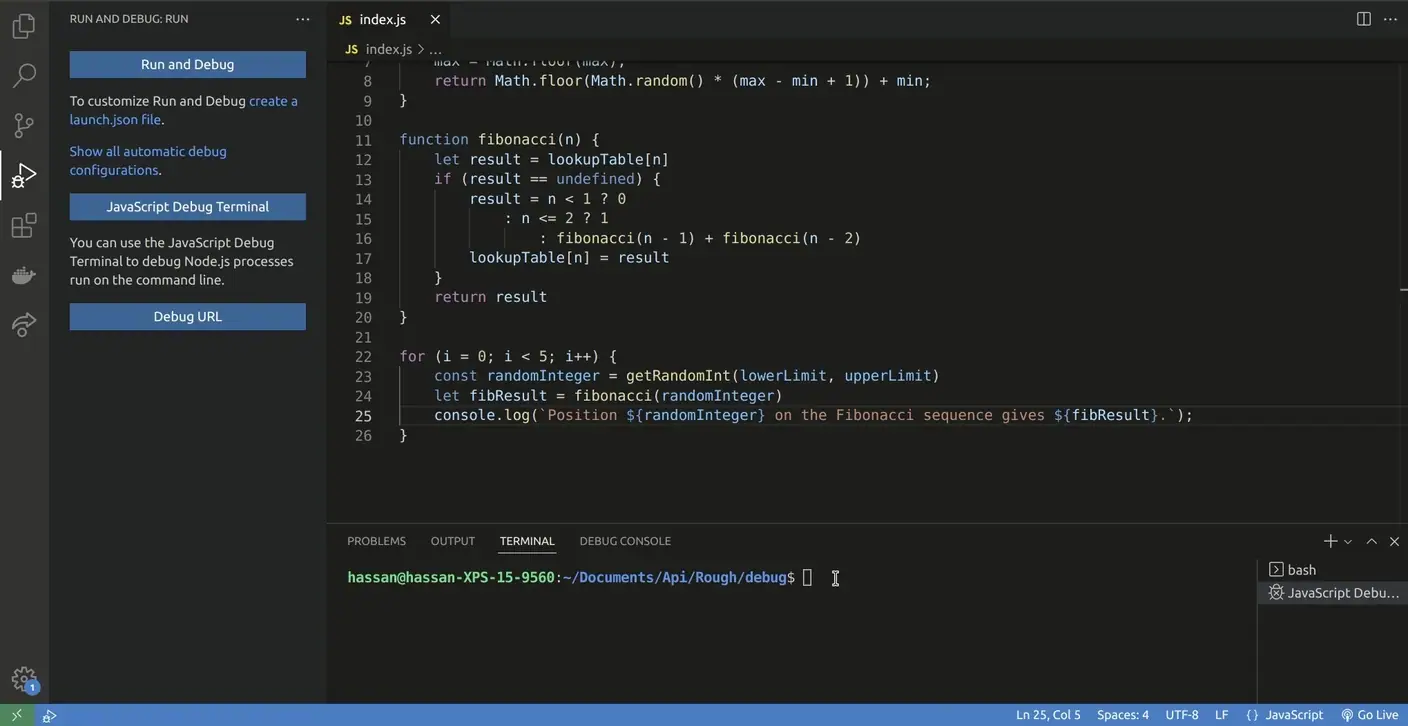Open terminal launch profile dropdown arrow
The width and height of the screenshot is (1408, 726).
(x=1348, y=541)
